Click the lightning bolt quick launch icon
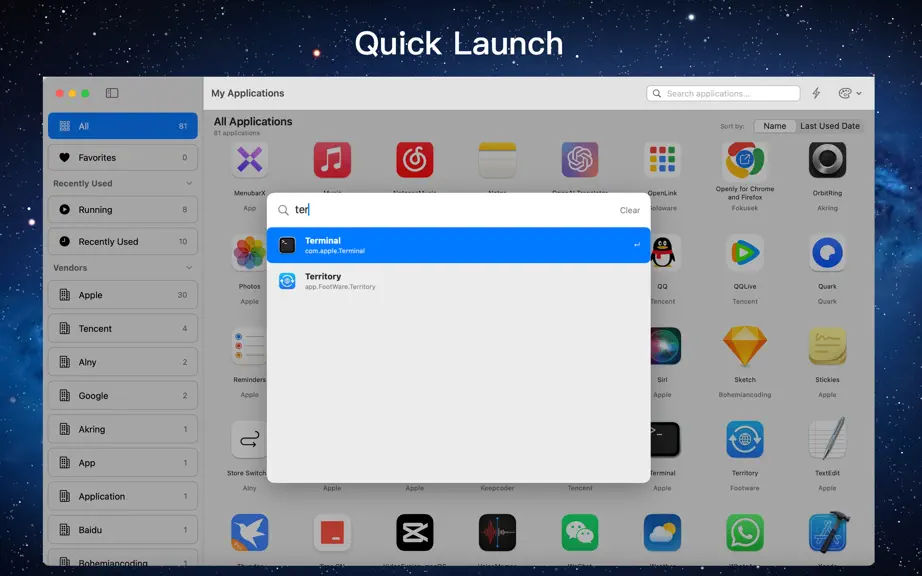Screen dimensions: 922x576 [x=816, y=93]
